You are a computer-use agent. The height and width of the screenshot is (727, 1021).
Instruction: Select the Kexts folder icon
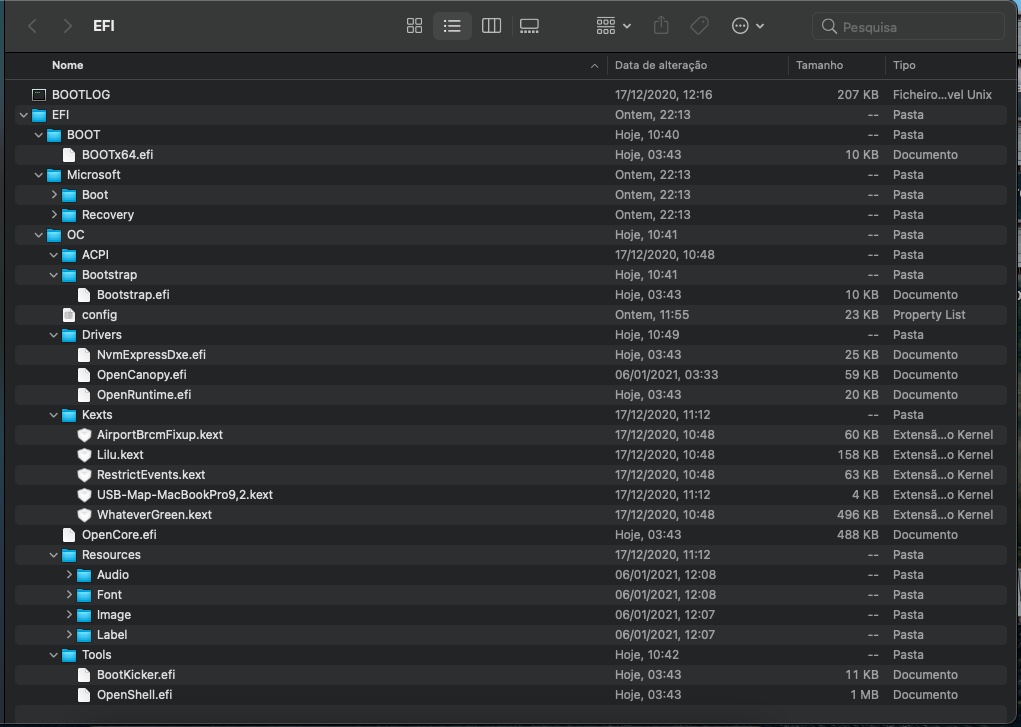tap(69, 415)
